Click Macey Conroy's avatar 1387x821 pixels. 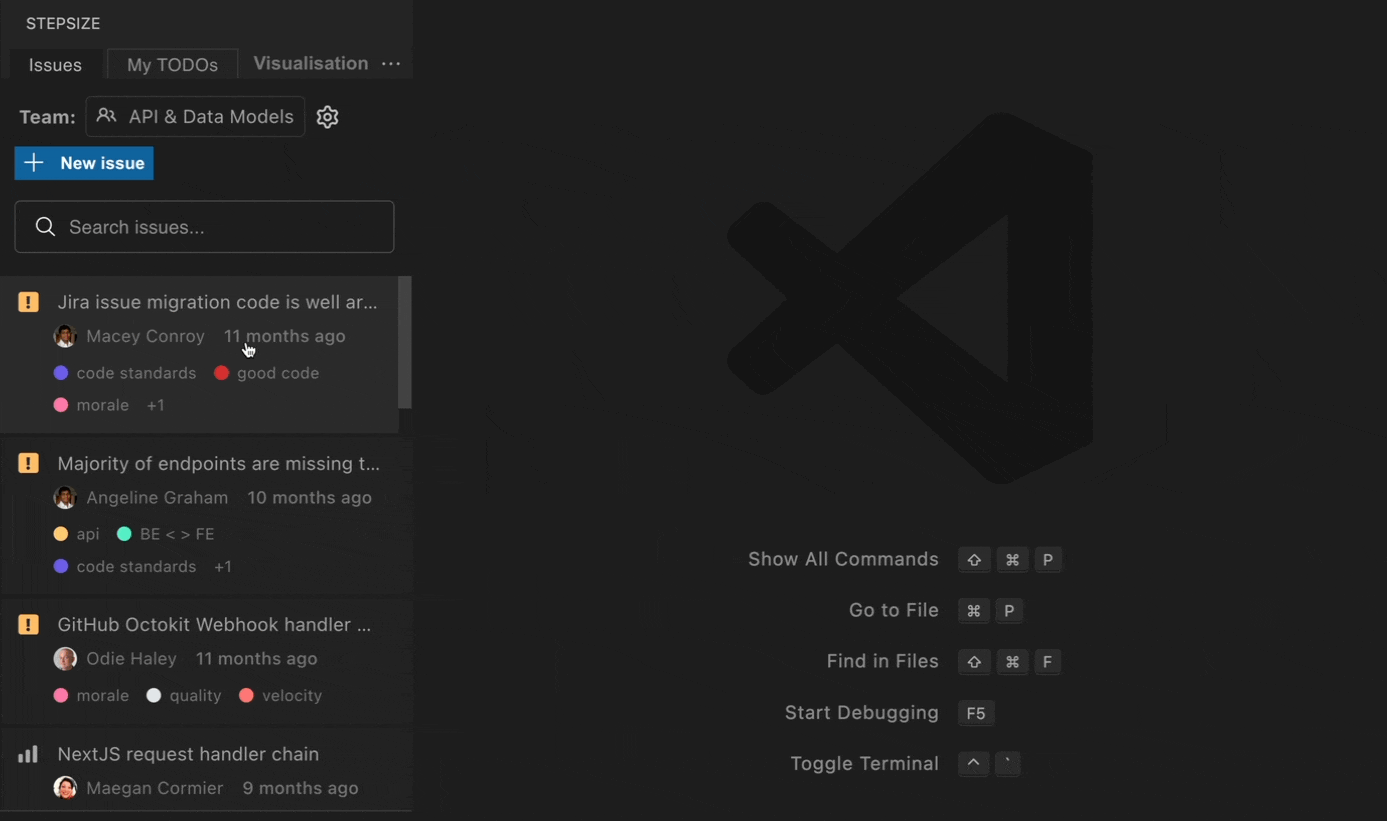point(65,336)
